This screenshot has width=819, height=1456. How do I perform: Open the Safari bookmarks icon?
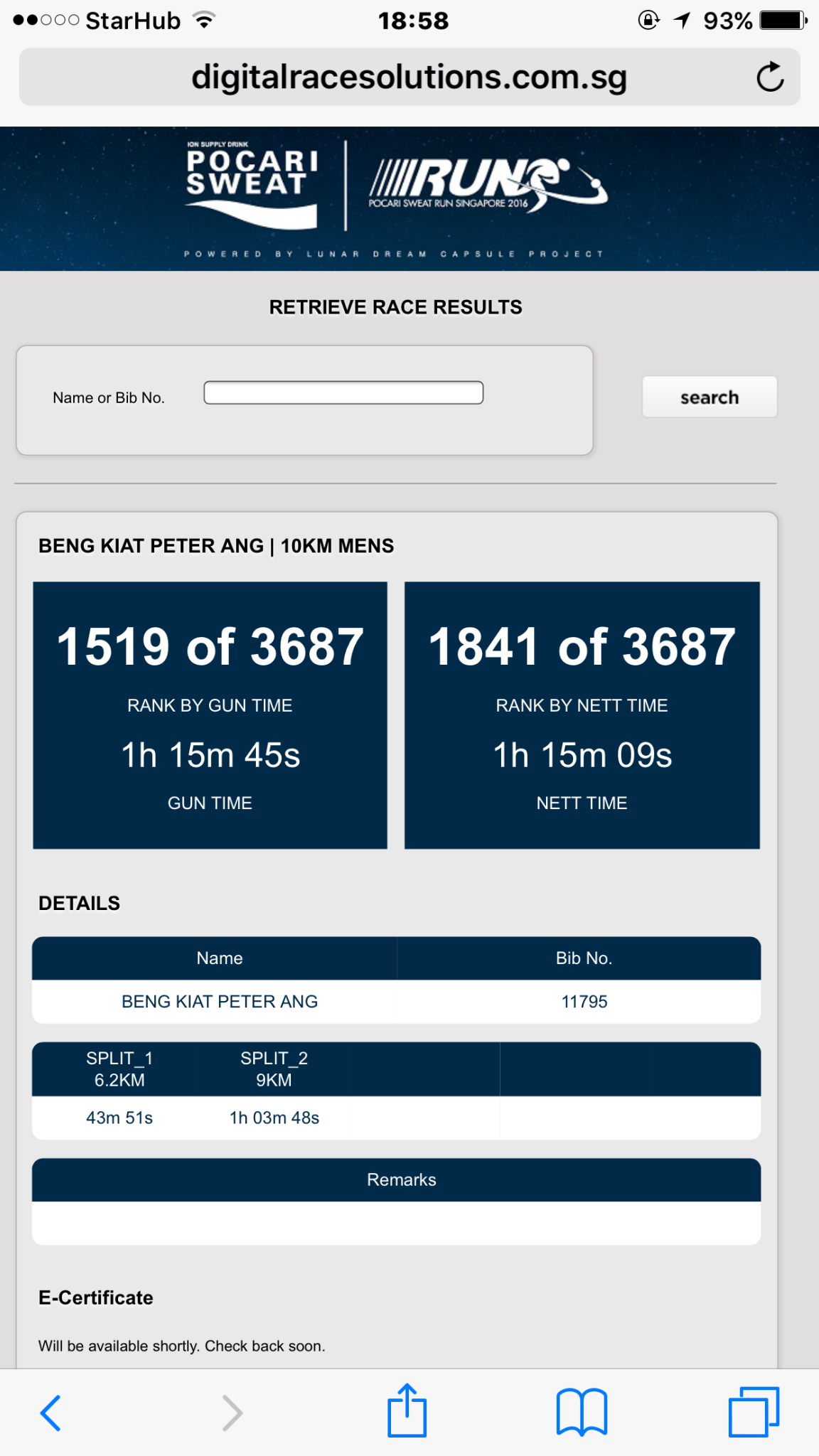click(x=582, y=1412)
